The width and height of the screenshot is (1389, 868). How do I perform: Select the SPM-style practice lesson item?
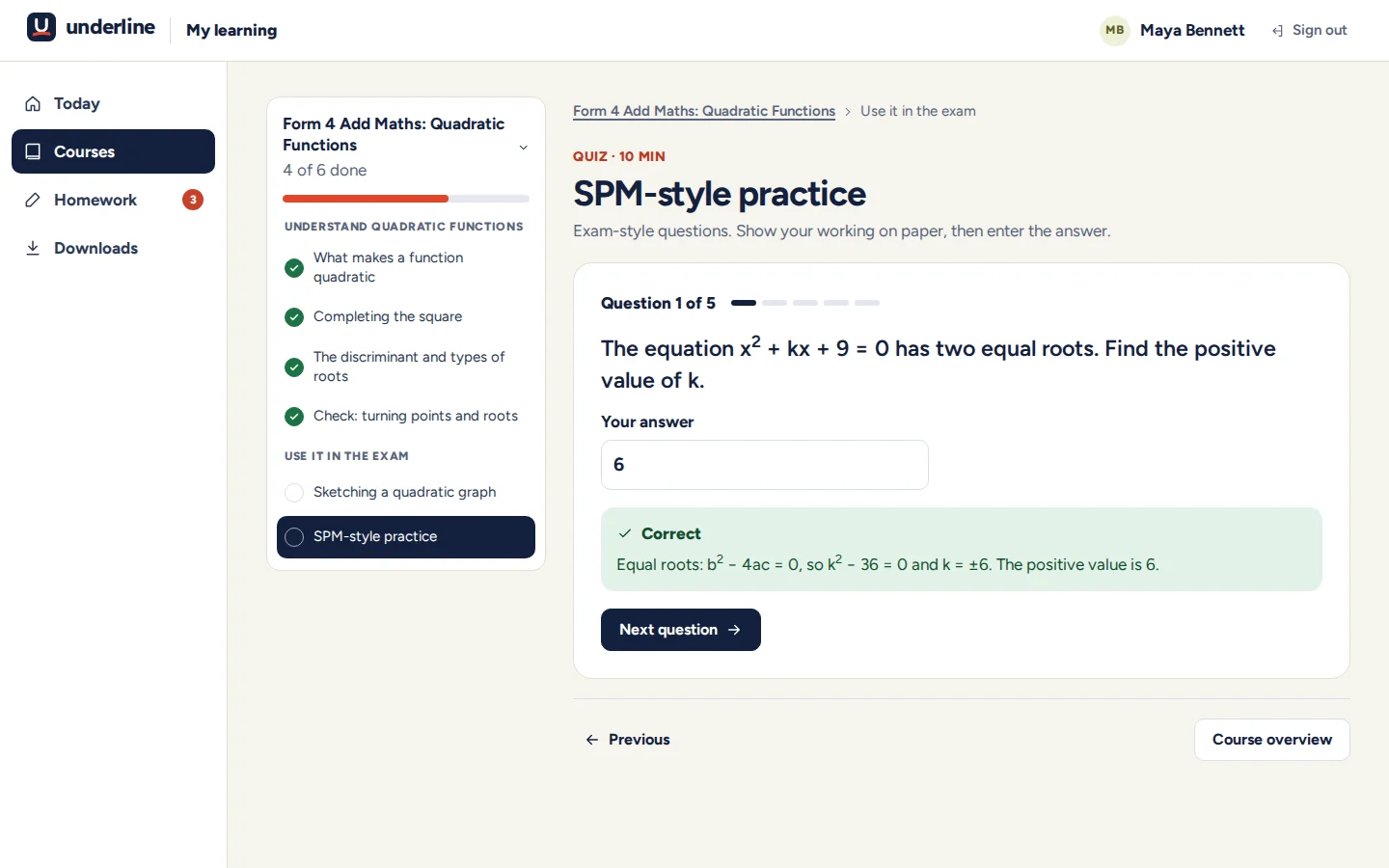point(406,537)
